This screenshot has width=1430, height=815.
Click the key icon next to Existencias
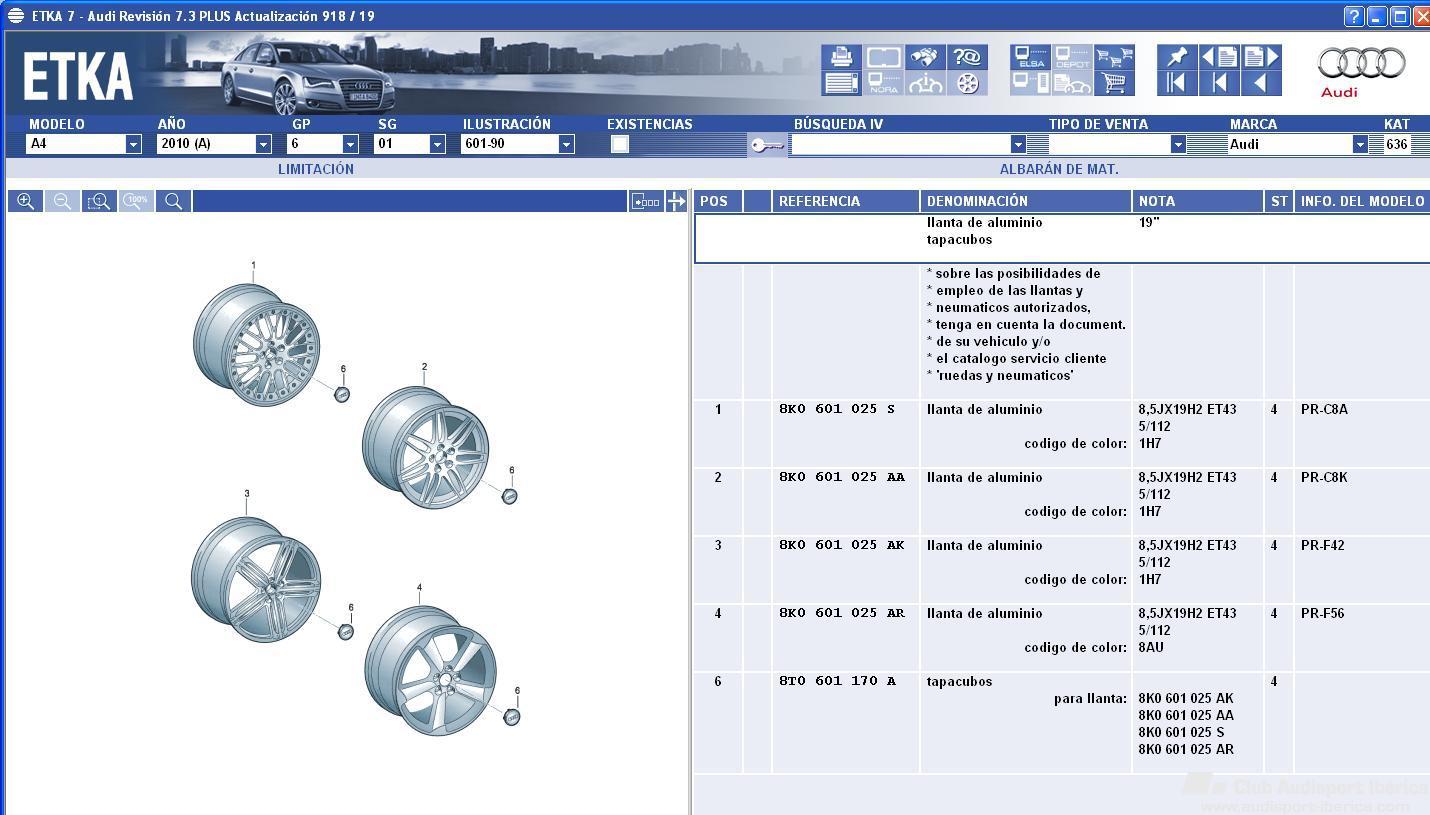(767, 146)
